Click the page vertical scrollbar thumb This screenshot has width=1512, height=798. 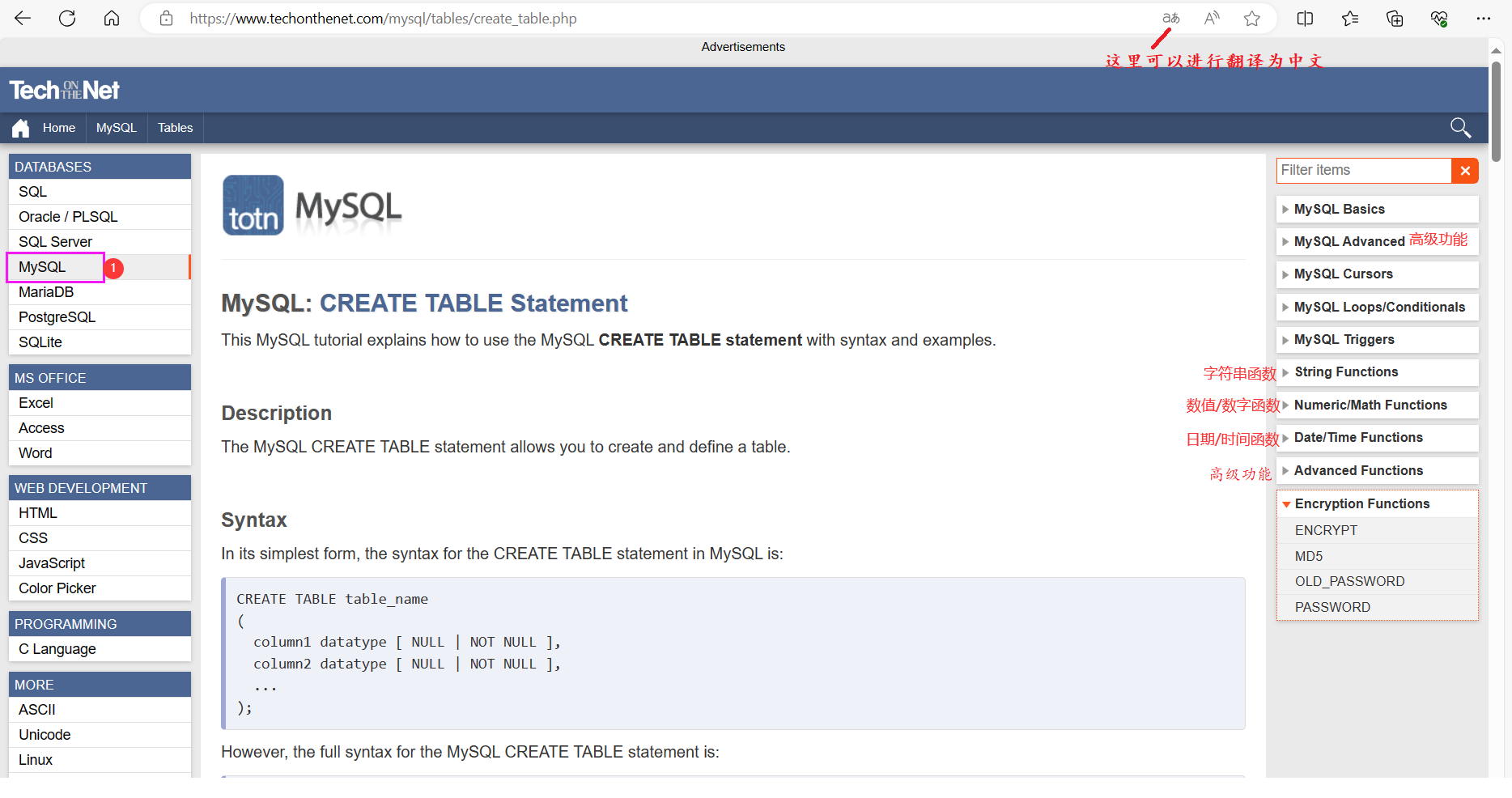(x=1496, y=112)
